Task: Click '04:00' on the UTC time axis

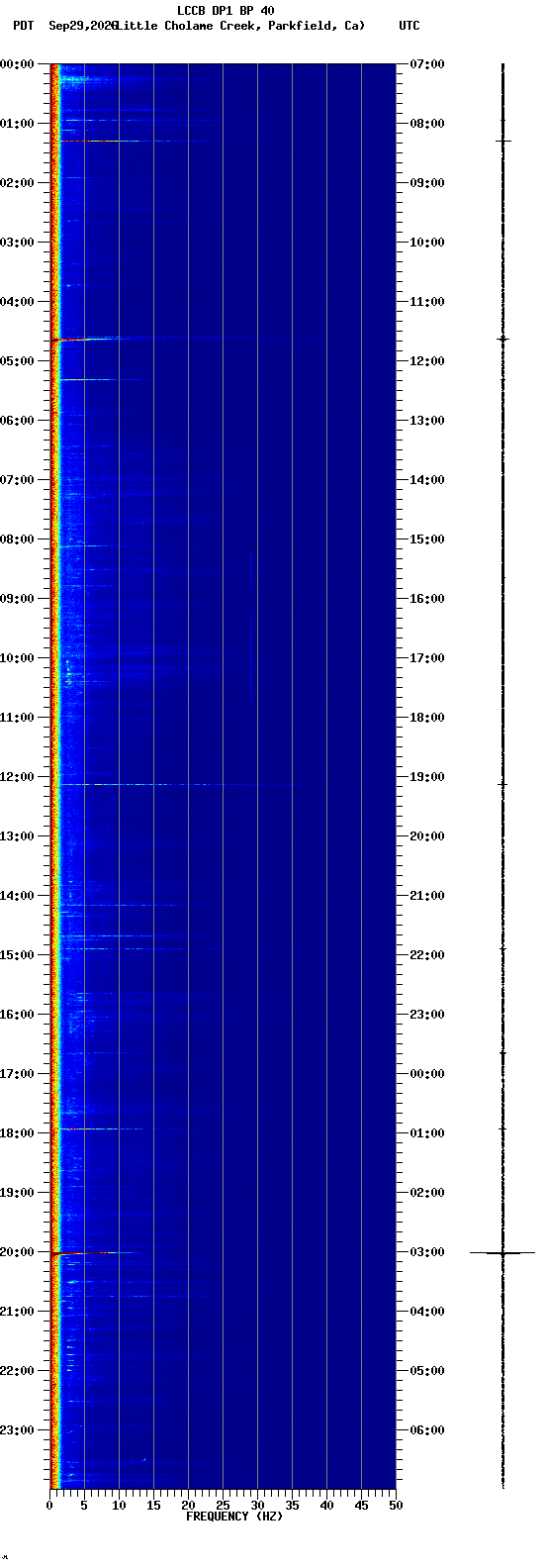Action: pos(427,1312)
